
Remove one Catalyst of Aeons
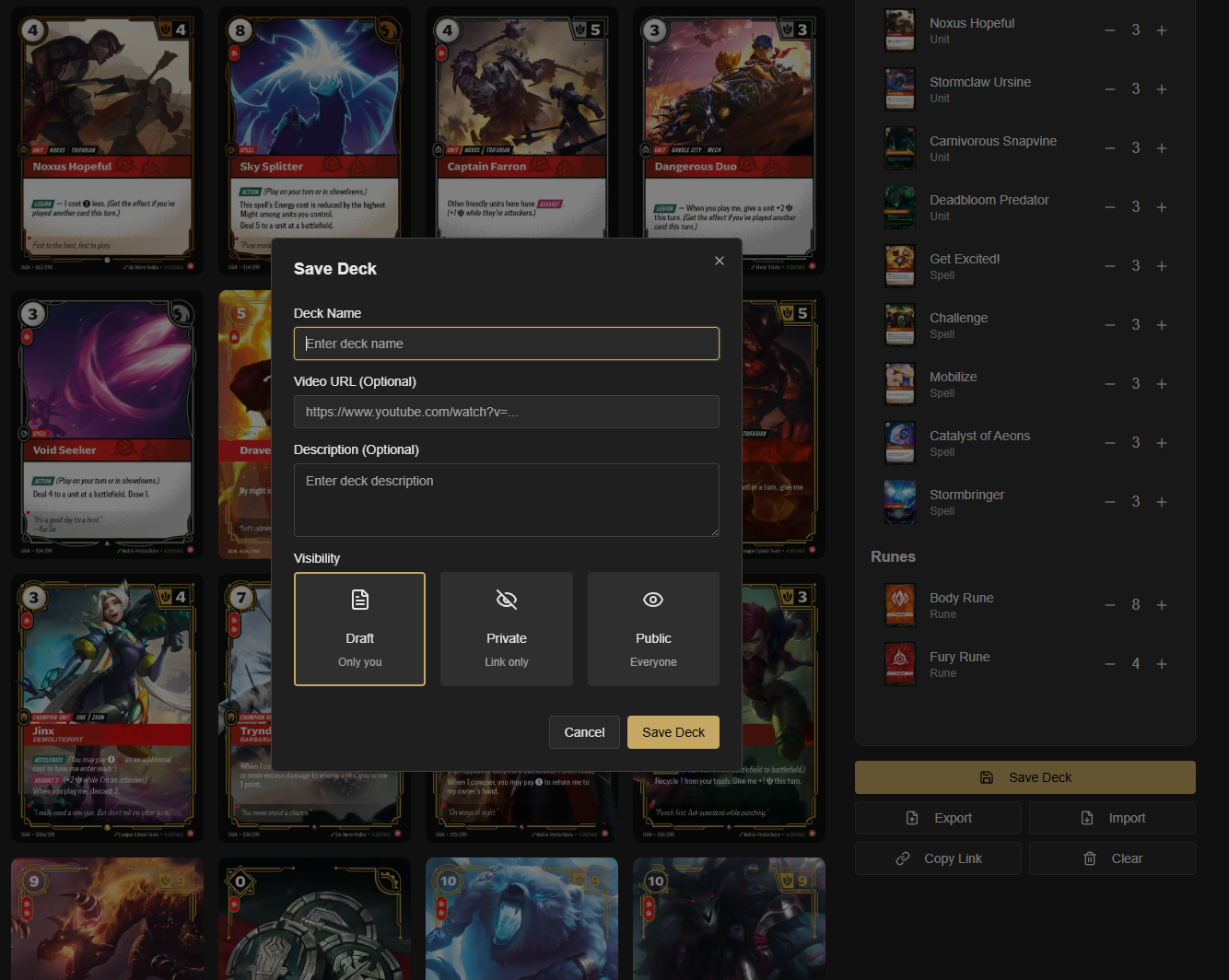click(x=1110, y=443)
